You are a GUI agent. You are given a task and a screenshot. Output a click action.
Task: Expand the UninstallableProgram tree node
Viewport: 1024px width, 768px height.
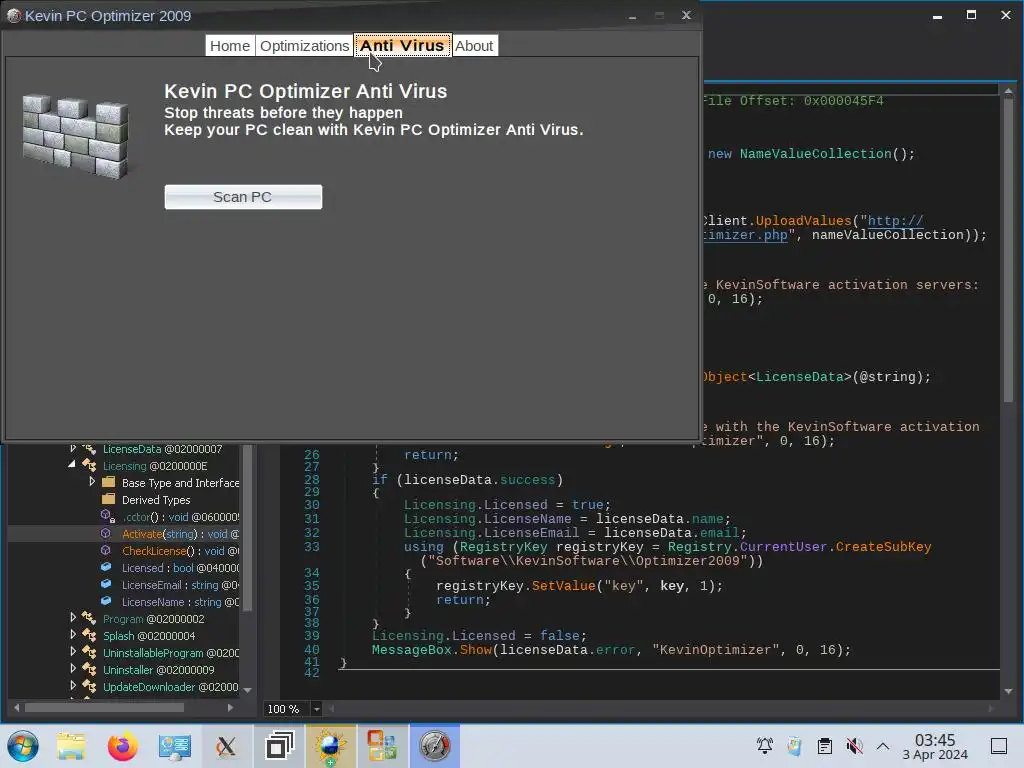(x=73, y=652)
